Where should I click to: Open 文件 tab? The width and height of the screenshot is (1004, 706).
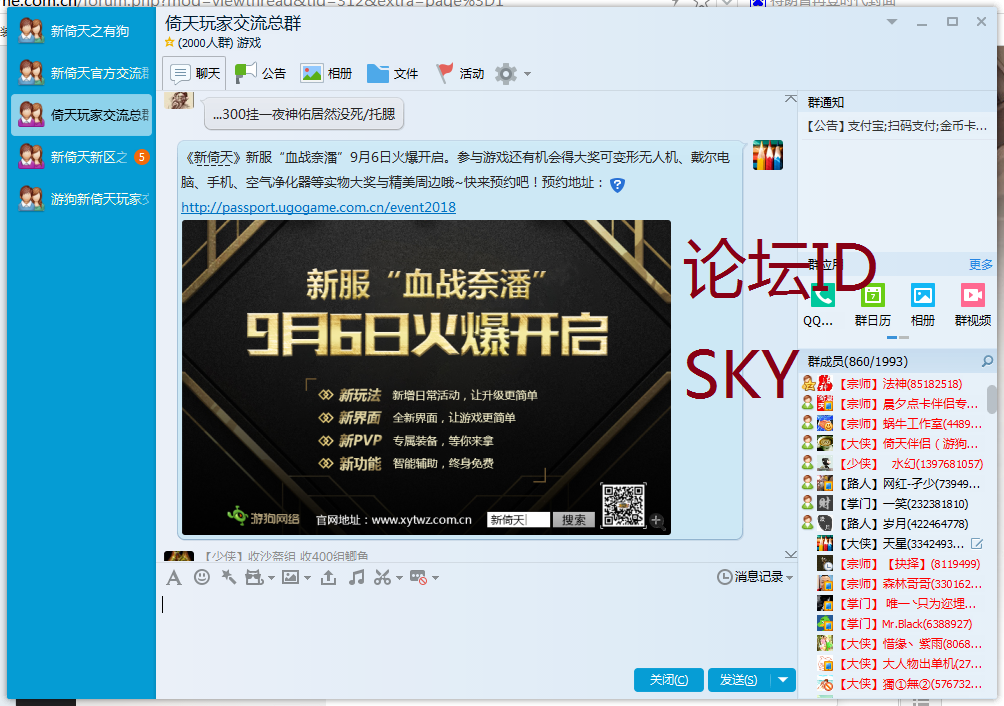coord(393,74)
